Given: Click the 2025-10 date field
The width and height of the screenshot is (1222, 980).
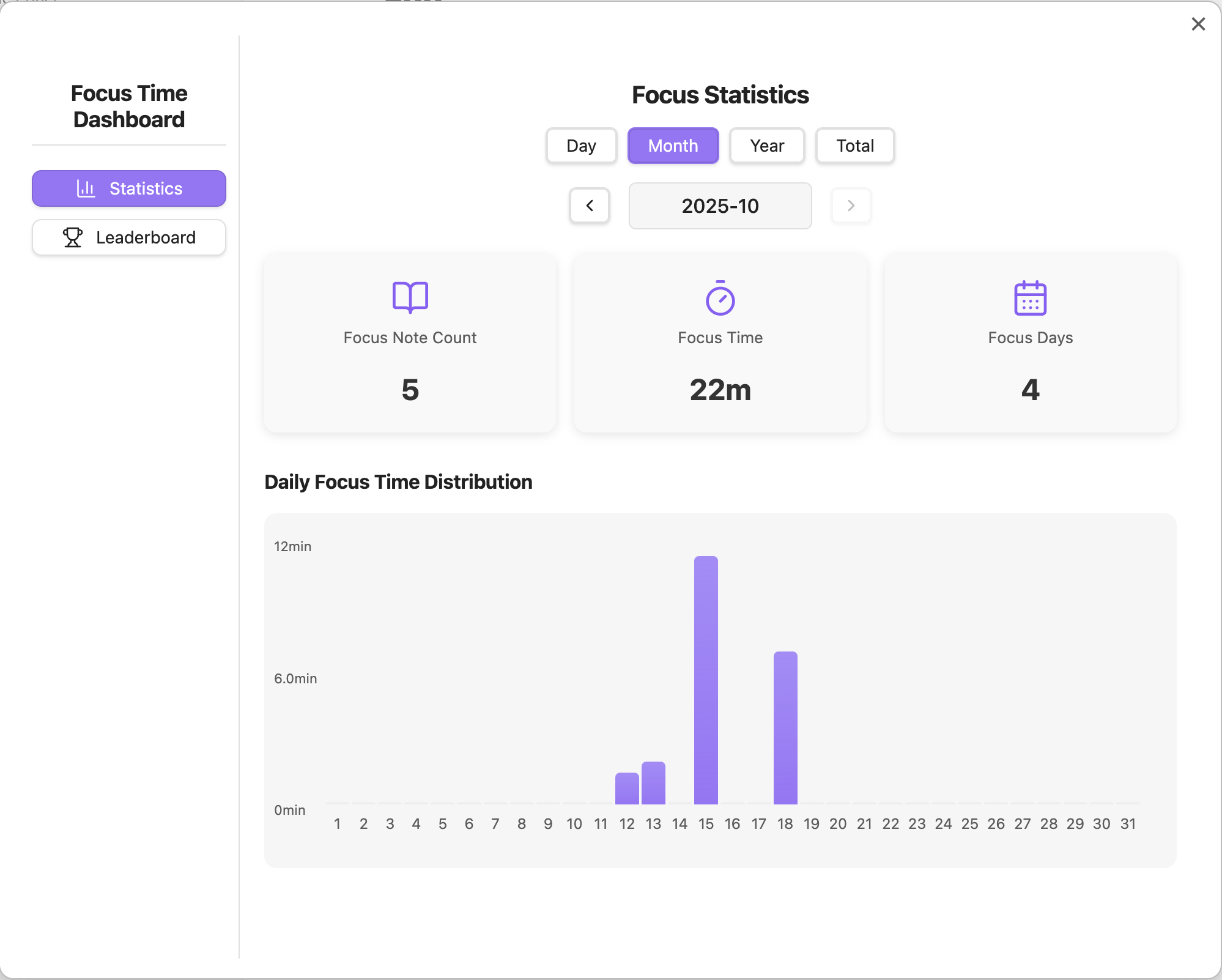Looking at the screenshot, I should [720, 206].
